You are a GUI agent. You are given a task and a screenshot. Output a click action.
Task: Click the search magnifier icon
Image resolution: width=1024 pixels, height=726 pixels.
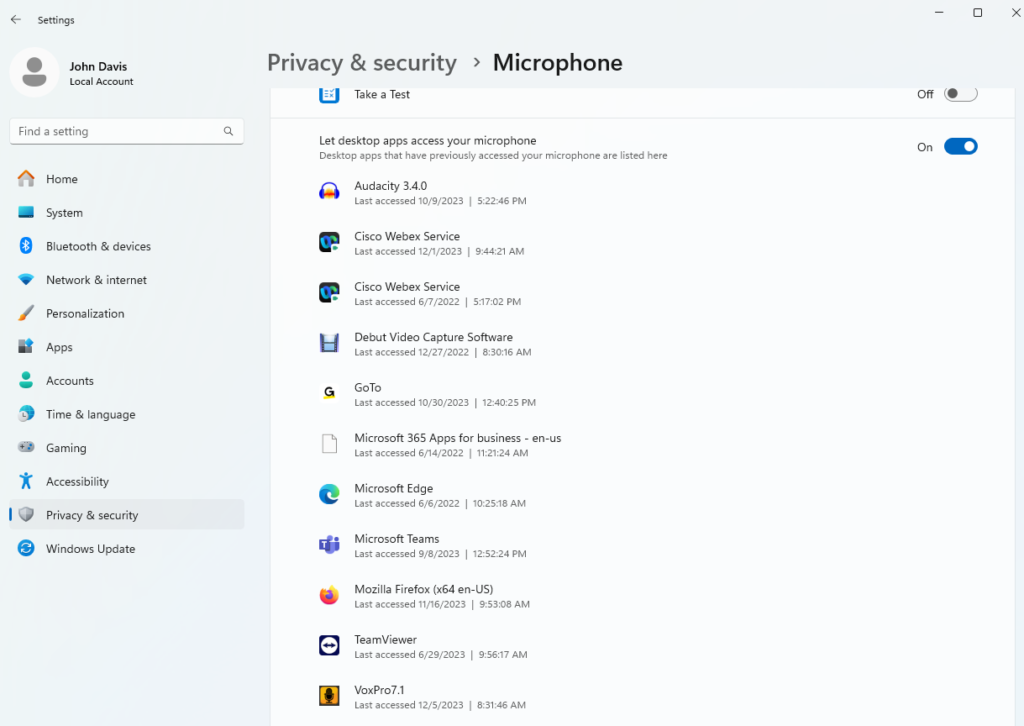pos(228,131)
